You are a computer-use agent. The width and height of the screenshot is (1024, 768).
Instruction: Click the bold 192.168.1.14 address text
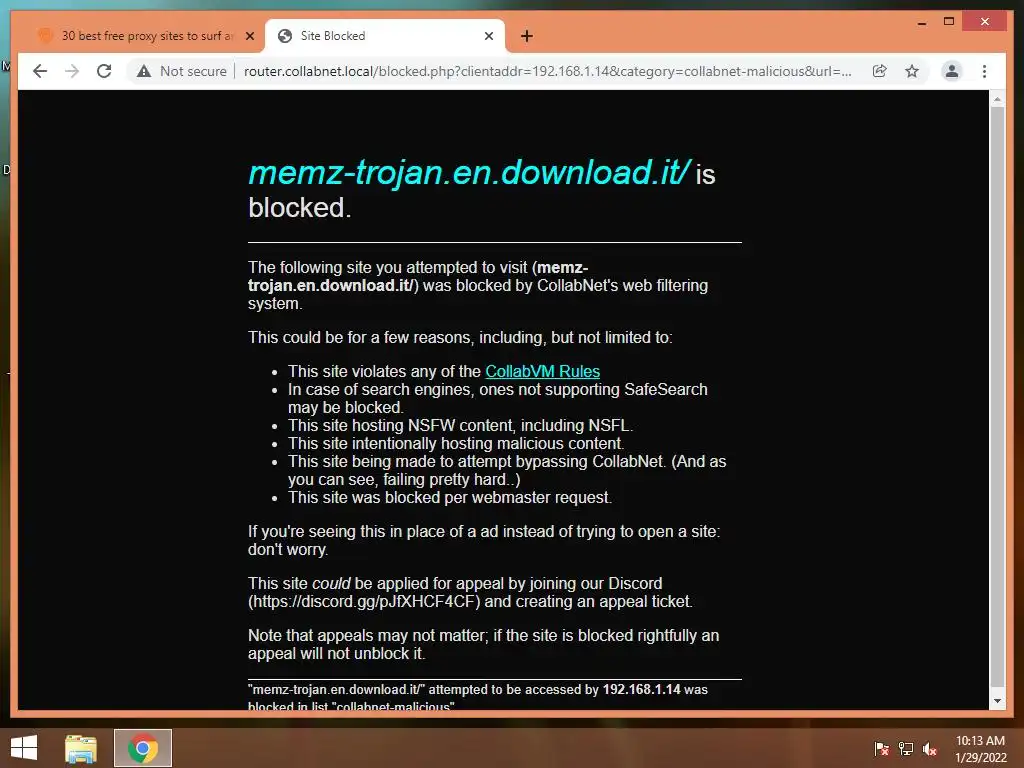[641, 690]
